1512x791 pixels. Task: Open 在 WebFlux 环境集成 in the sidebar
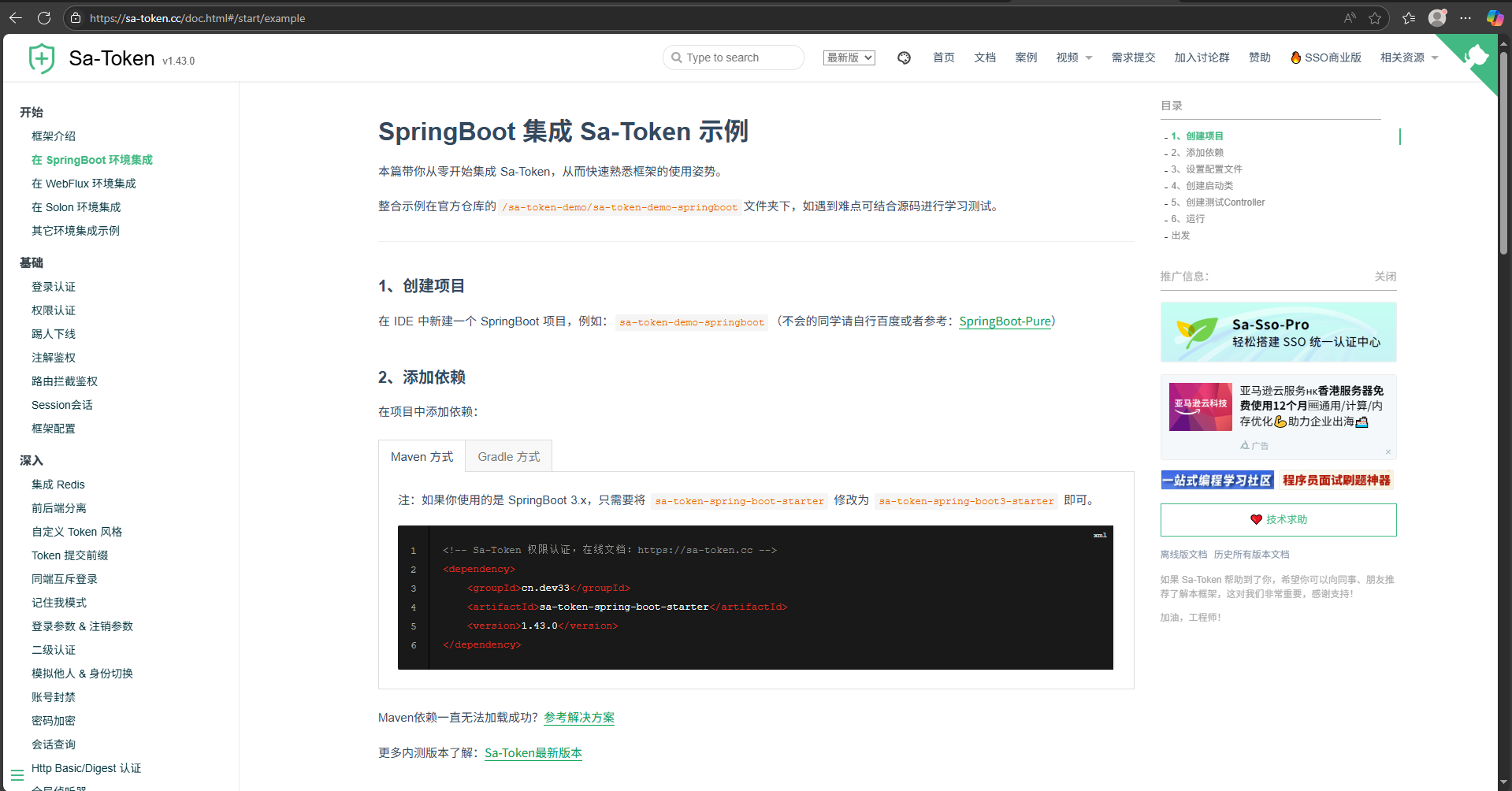tap(84, 184)
